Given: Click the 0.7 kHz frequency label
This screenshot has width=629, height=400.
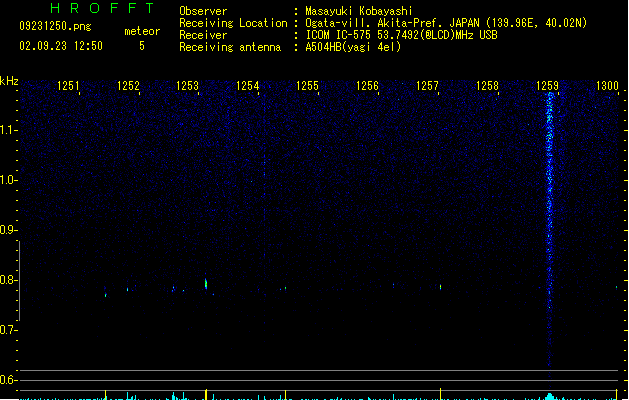Looking at the screenshot, I should pos(8,330).
